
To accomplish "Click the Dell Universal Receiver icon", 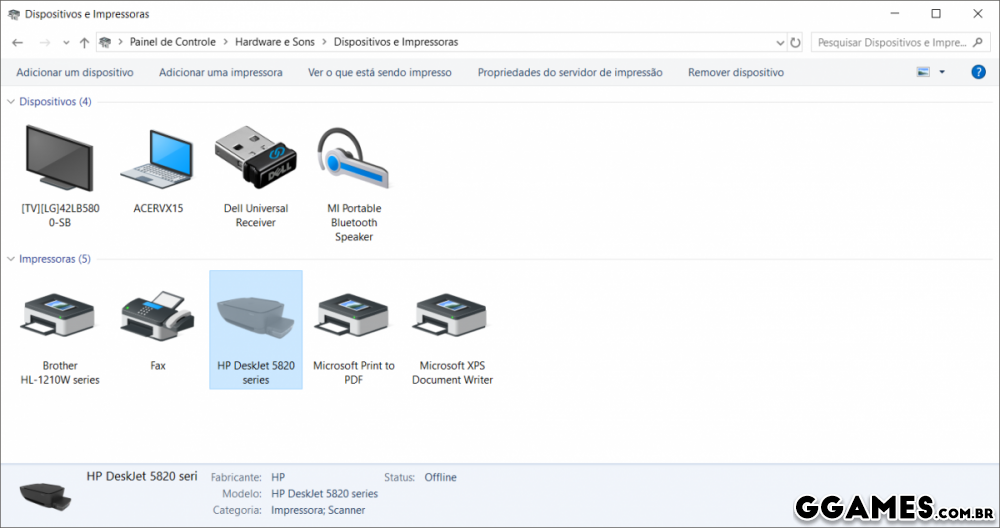I will click(x=255, y=160).
